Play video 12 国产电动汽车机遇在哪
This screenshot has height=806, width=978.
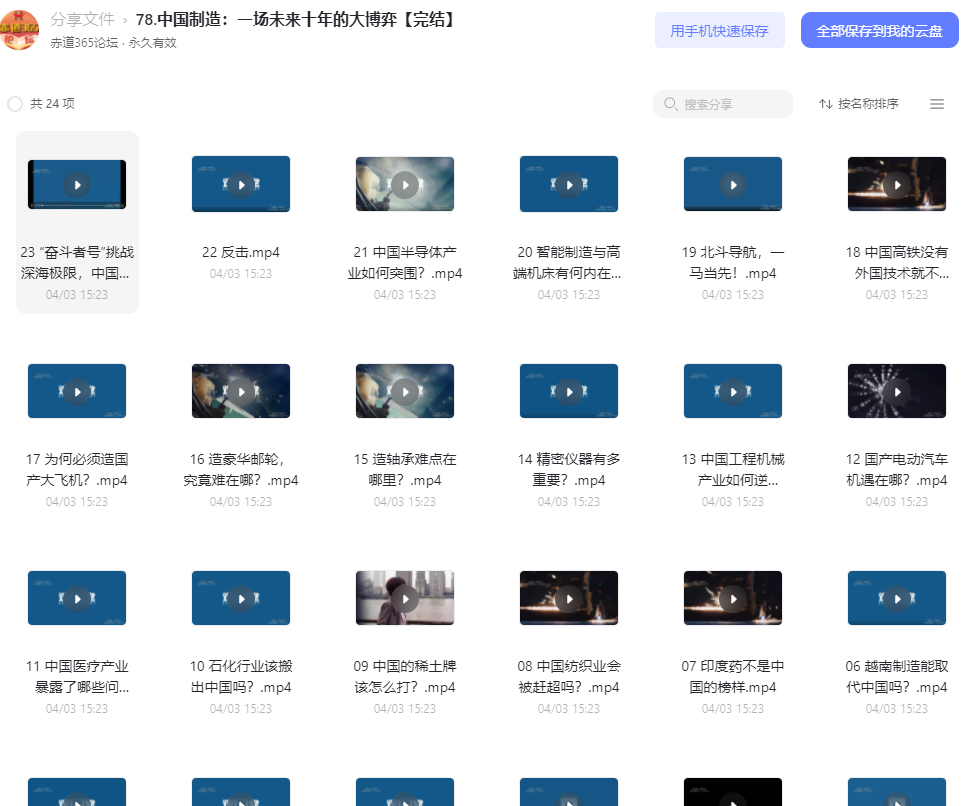tap(897, 392)
